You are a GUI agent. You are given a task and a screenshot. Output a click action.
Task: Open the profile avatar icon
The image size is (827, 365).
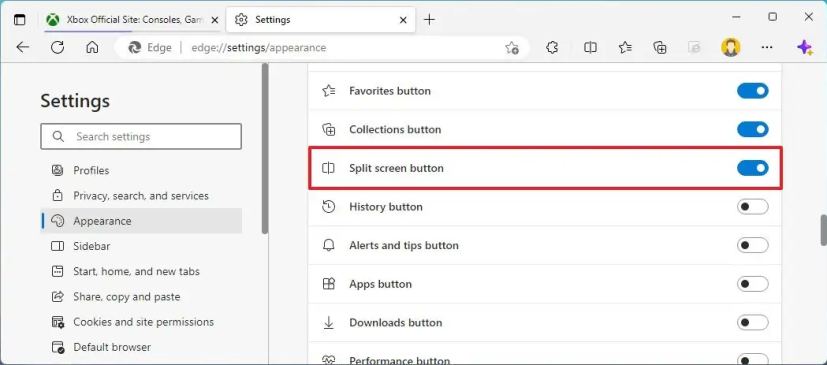tap(730, 47)
